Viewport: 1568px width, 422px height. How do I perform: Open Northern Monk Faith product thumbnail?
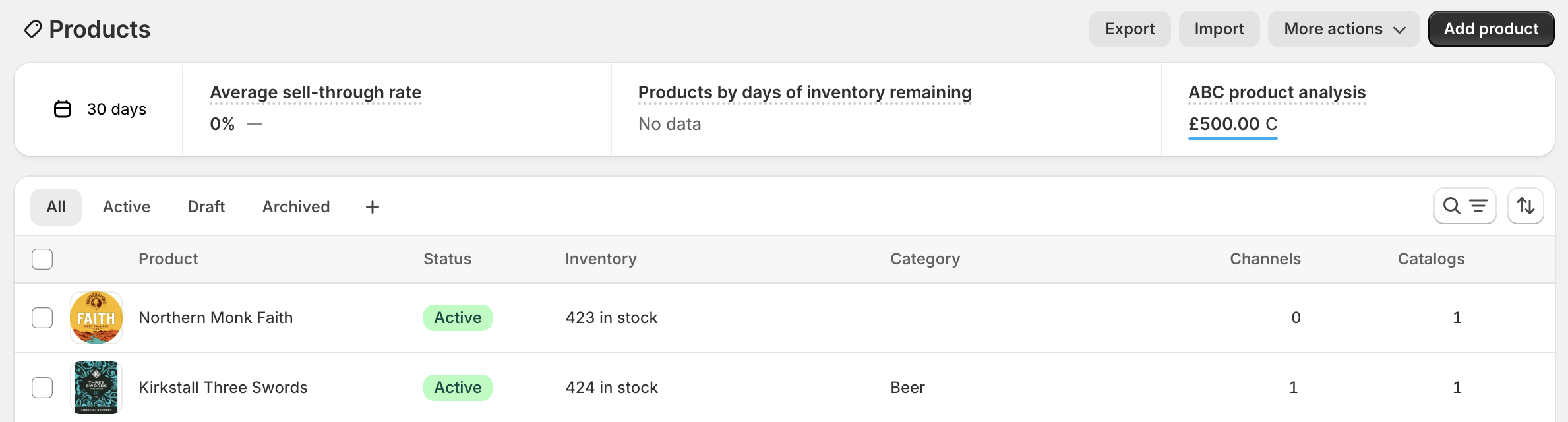click(96, 318)
